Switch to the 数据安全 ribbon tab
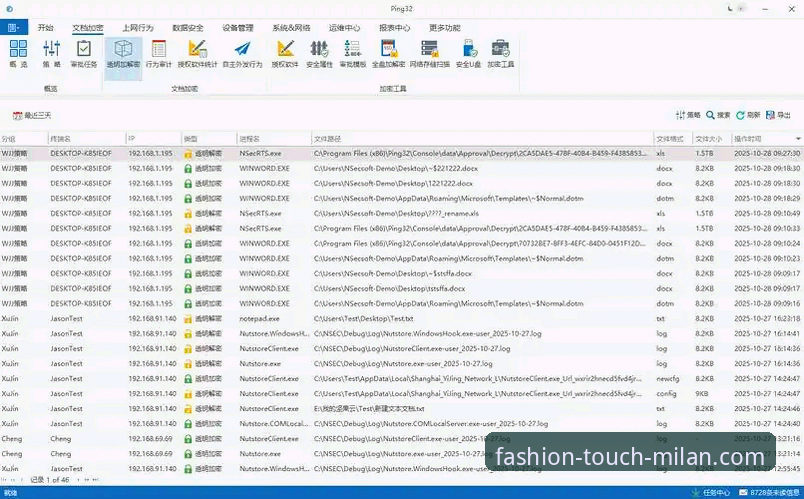 click(x=188, y=28)
